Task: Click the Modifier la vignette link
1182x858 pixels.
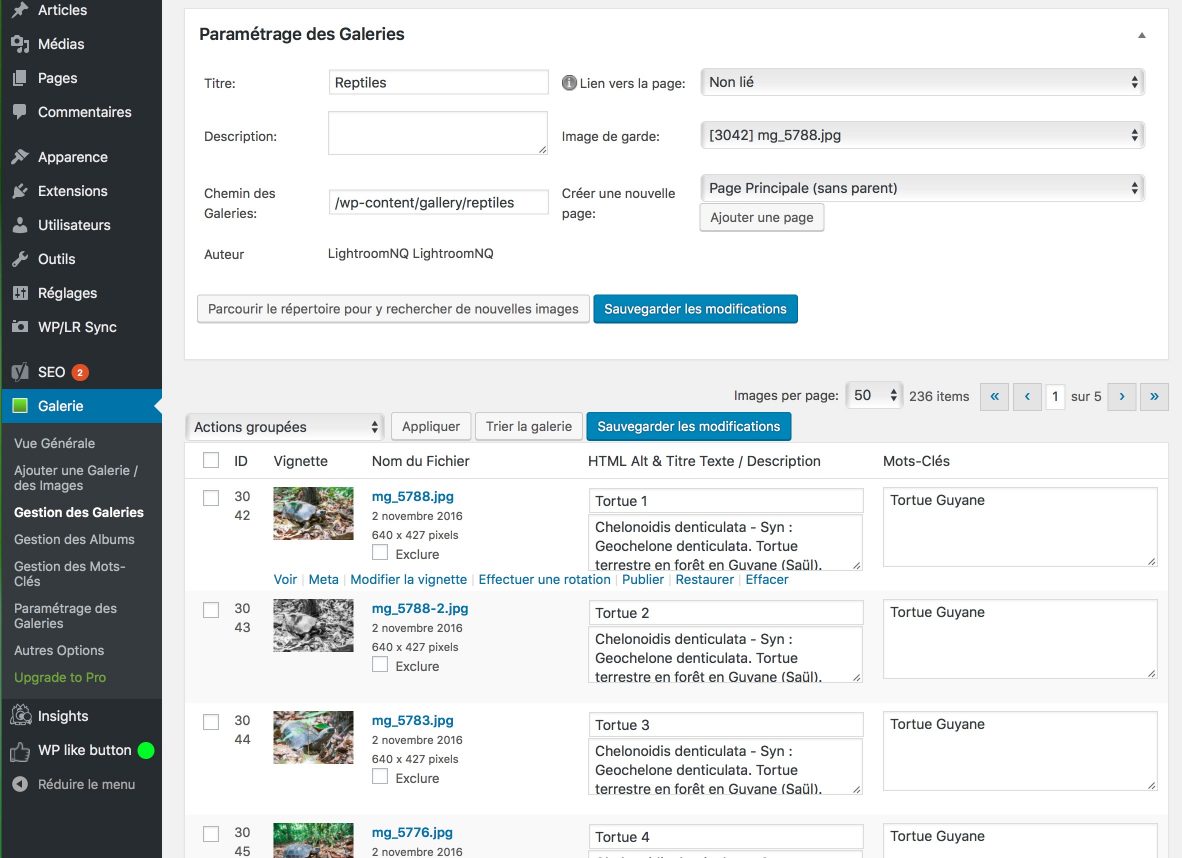Action: pos(408,579)
